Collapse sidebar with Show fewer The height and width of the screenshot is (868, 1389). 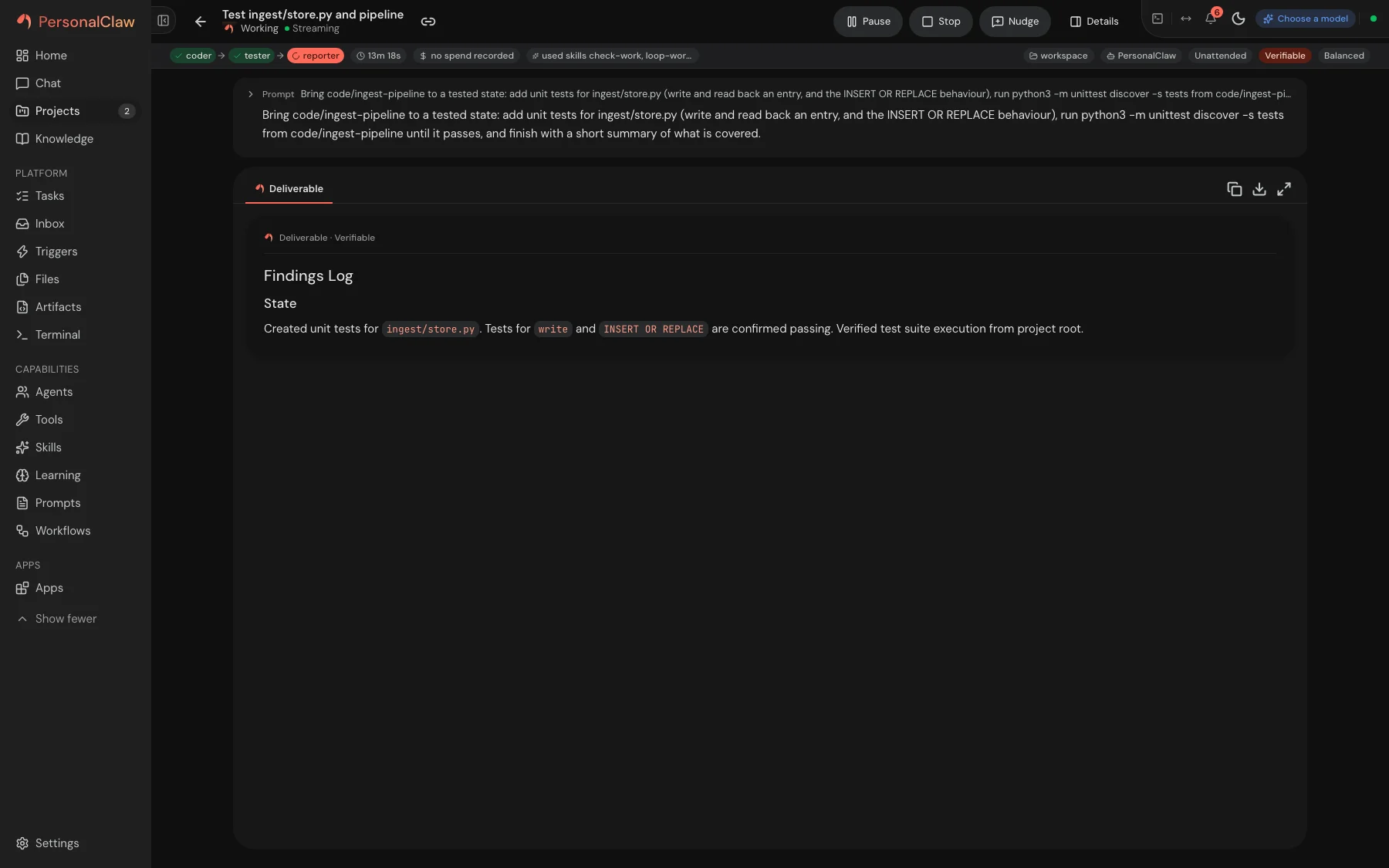pos(76,619)
